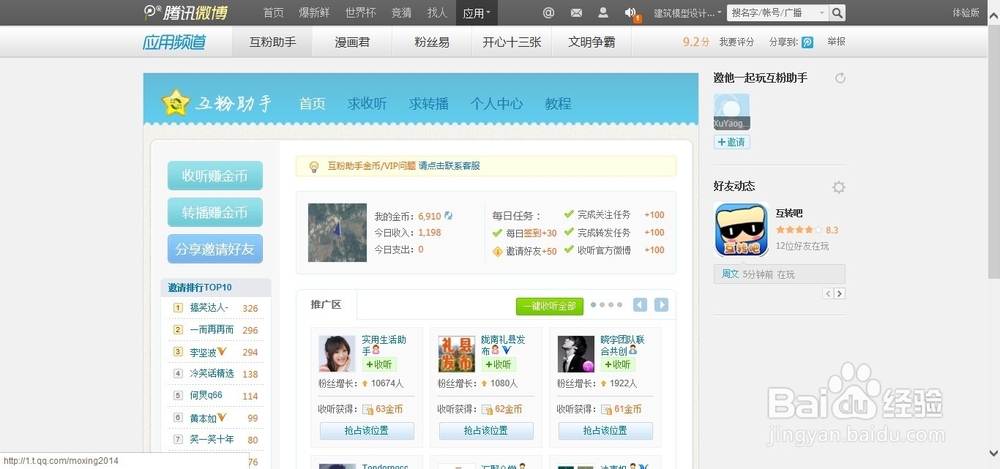Expand the 建筑模型设计 account dropdown
Viewport: 1000px width, 469px height.
coord(688,13)
